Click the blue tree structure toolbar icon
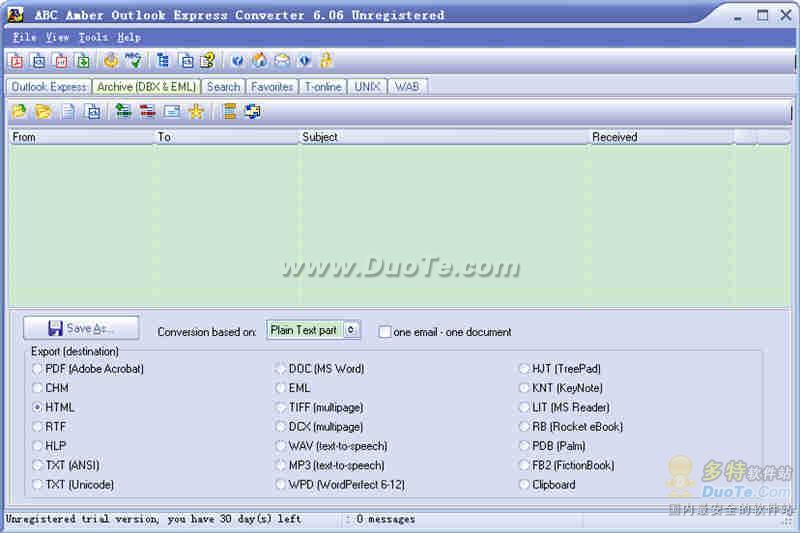 pos(163,61)
